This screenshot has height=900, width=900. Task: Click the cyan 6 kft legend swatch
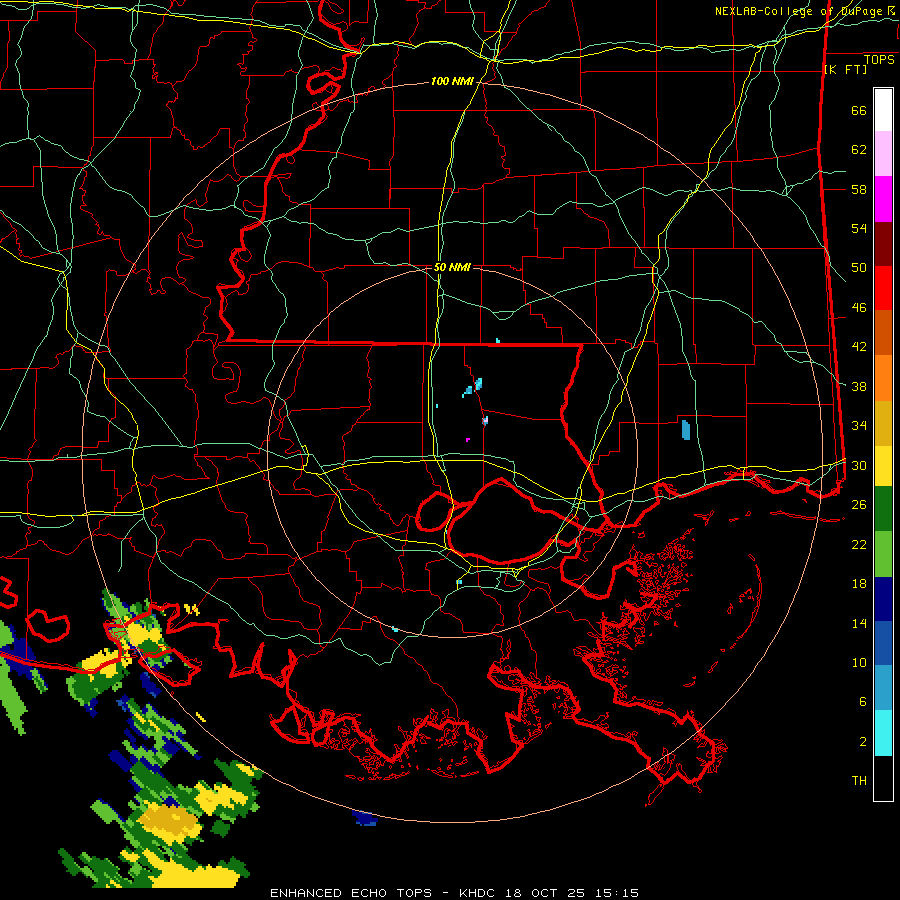(x=883, y=733)
